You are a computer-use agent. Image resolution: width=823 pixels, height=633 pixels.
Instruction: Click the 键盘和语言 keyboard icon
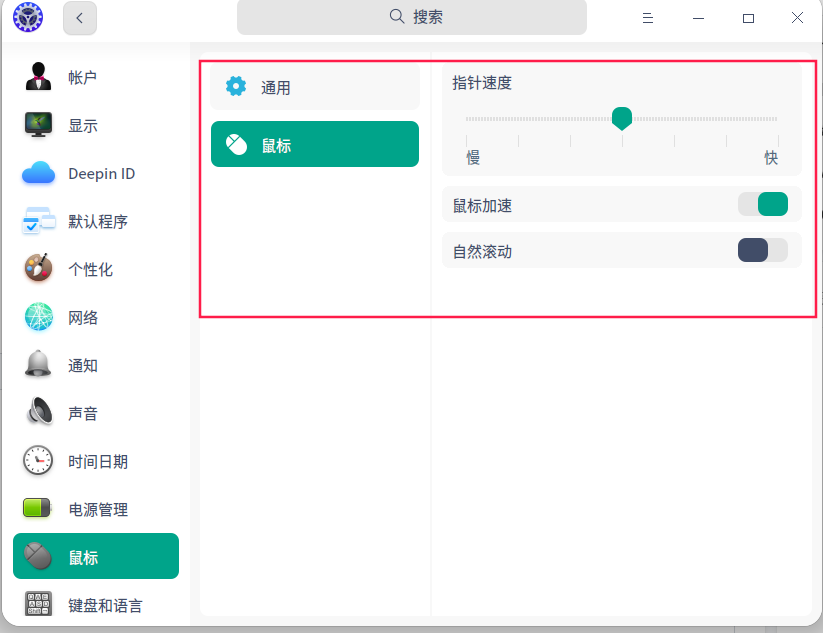click(x=38, y=604)
